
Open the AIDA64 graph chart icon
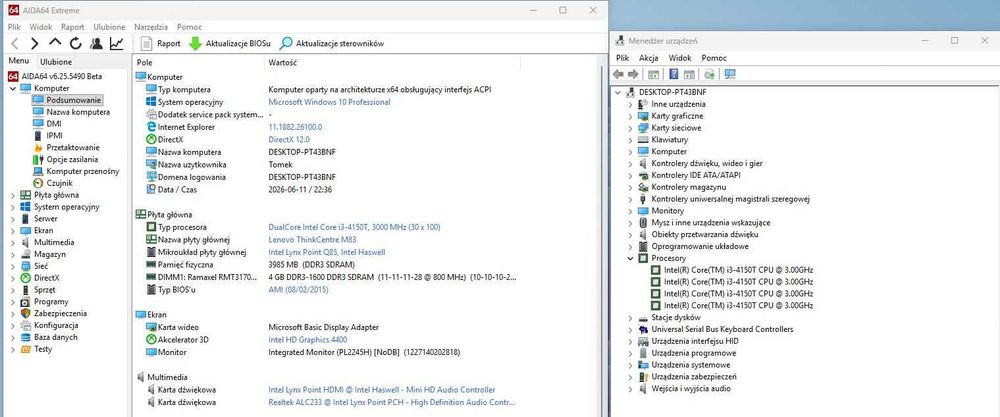117,43
